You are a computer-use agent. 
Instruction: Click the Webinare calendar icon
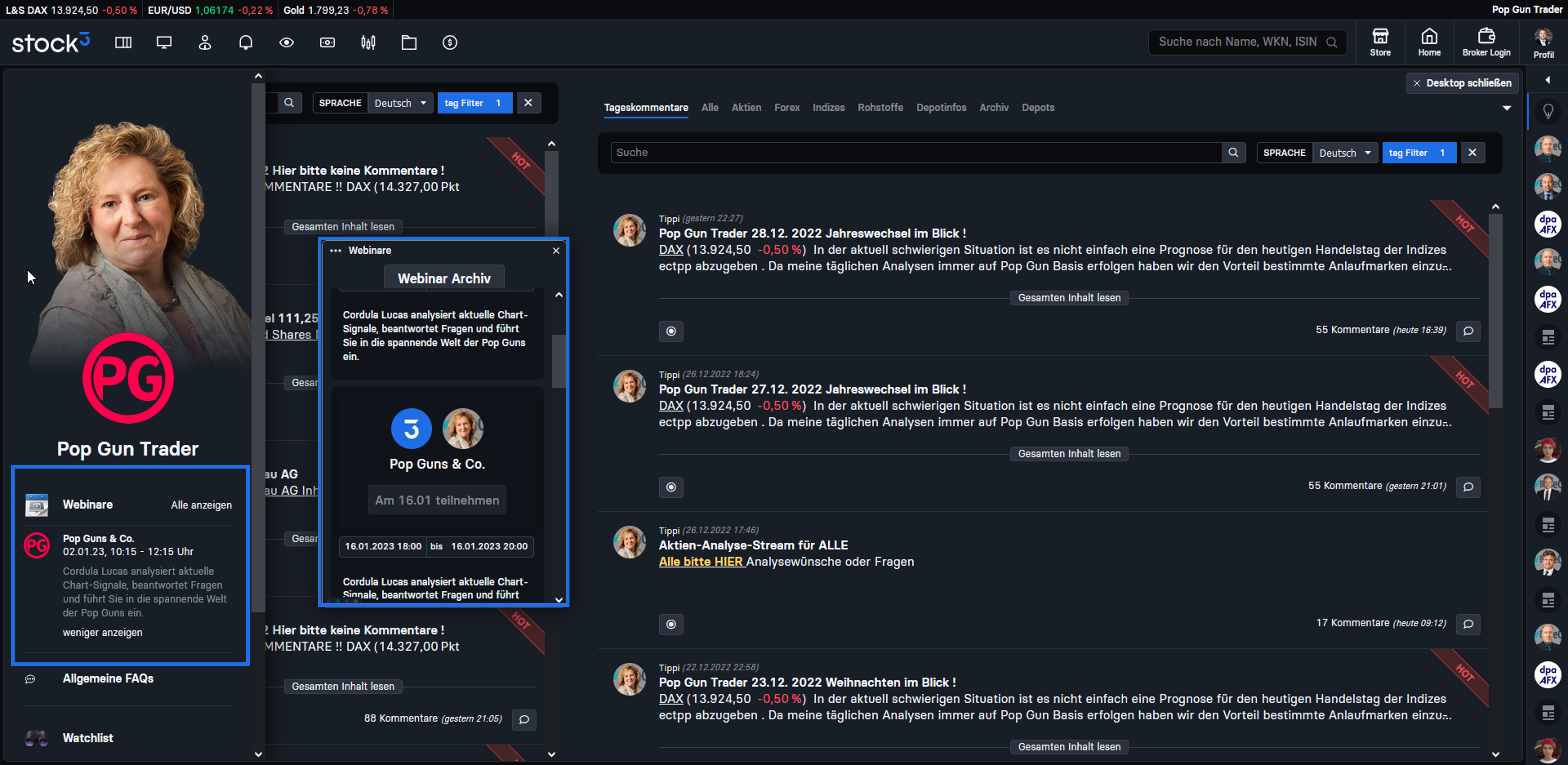click(36, 505)
